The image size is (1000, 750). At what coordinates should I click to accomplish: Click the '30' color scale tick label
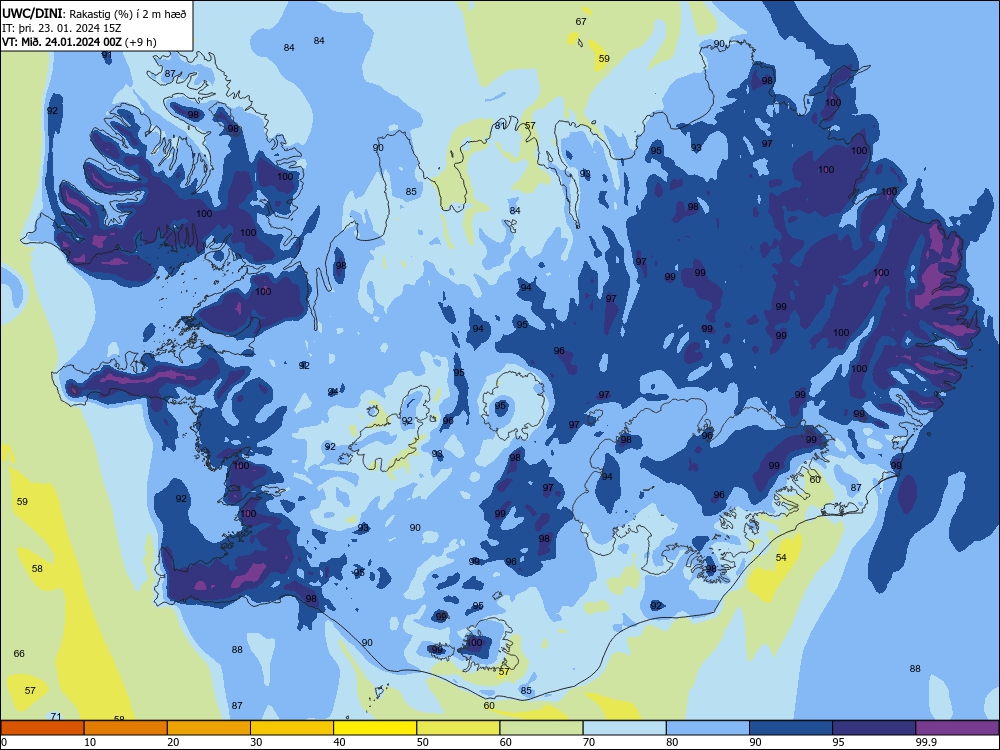click(x=256, y=742)
